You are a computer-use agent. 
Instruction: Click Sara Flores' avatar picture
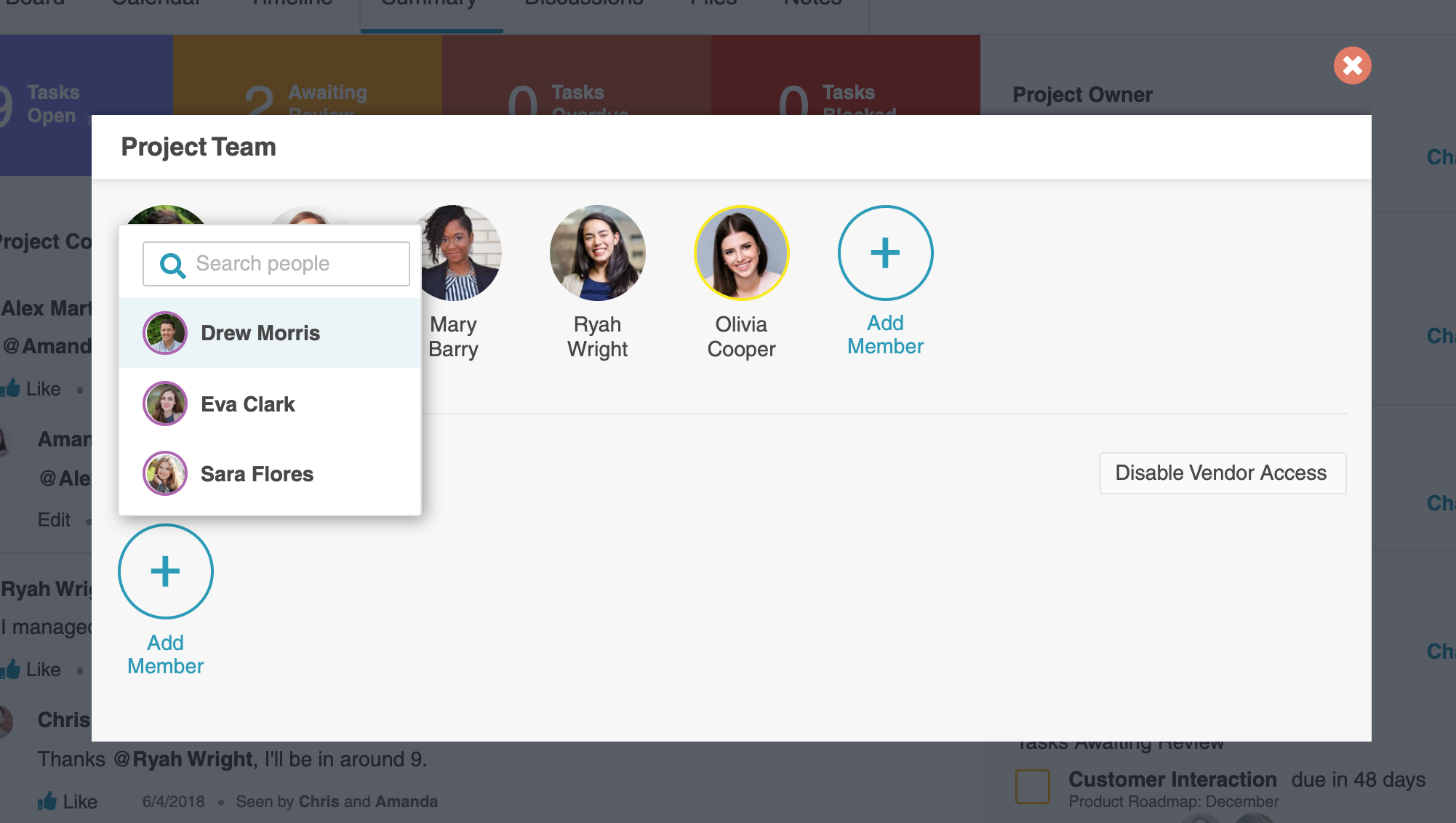click(x=165, y=473)
